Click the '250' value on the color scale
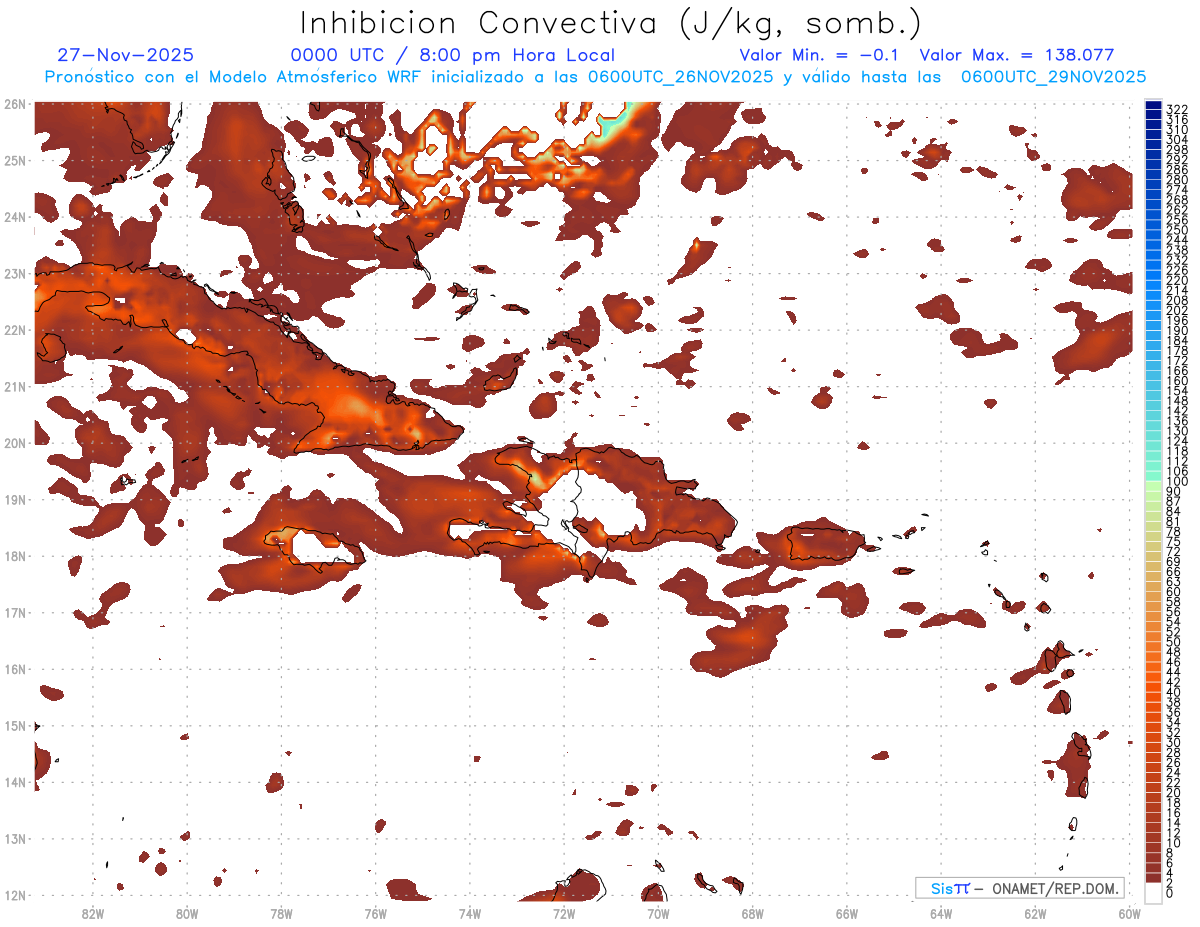The height and width of the screenshot is (927, 1200). [1177, 231]
